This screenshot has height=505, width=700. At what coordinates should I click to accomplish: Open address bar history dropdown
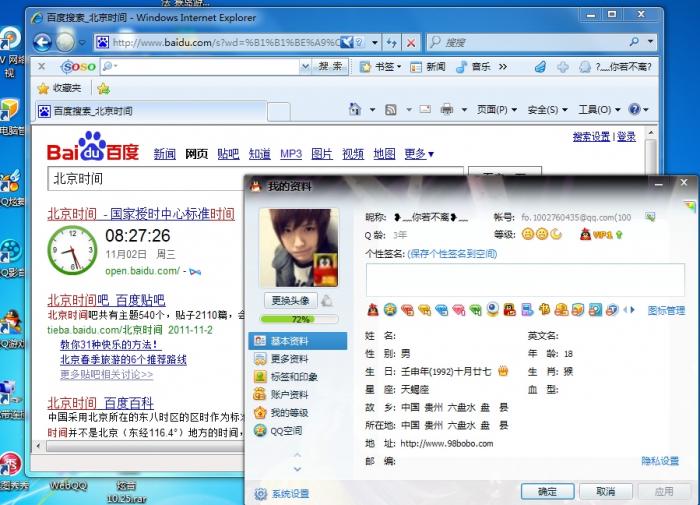point(375,42)
